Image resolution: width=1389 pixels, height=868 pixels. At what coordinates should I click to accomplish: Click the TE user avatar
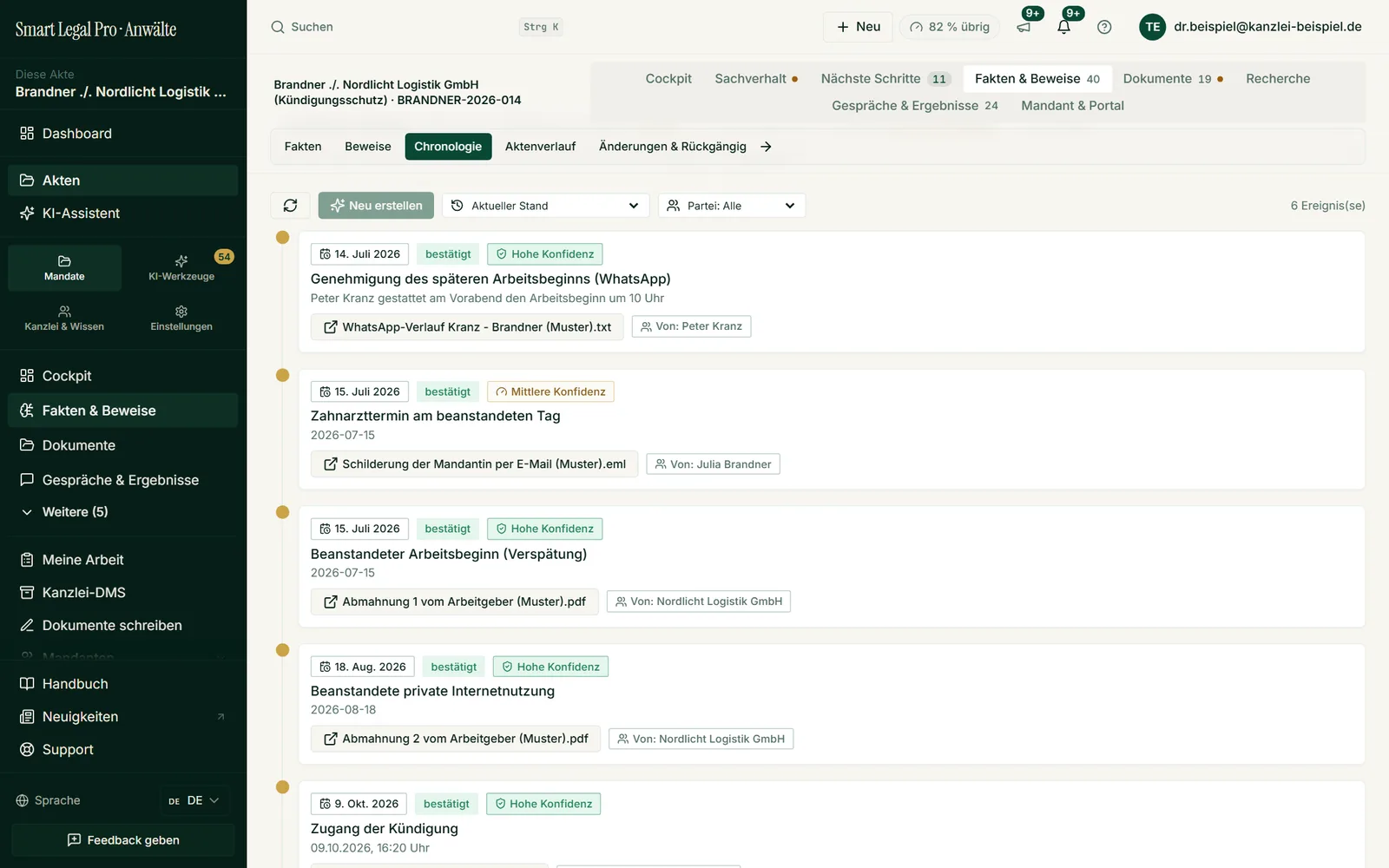[x=1152, y=27]
